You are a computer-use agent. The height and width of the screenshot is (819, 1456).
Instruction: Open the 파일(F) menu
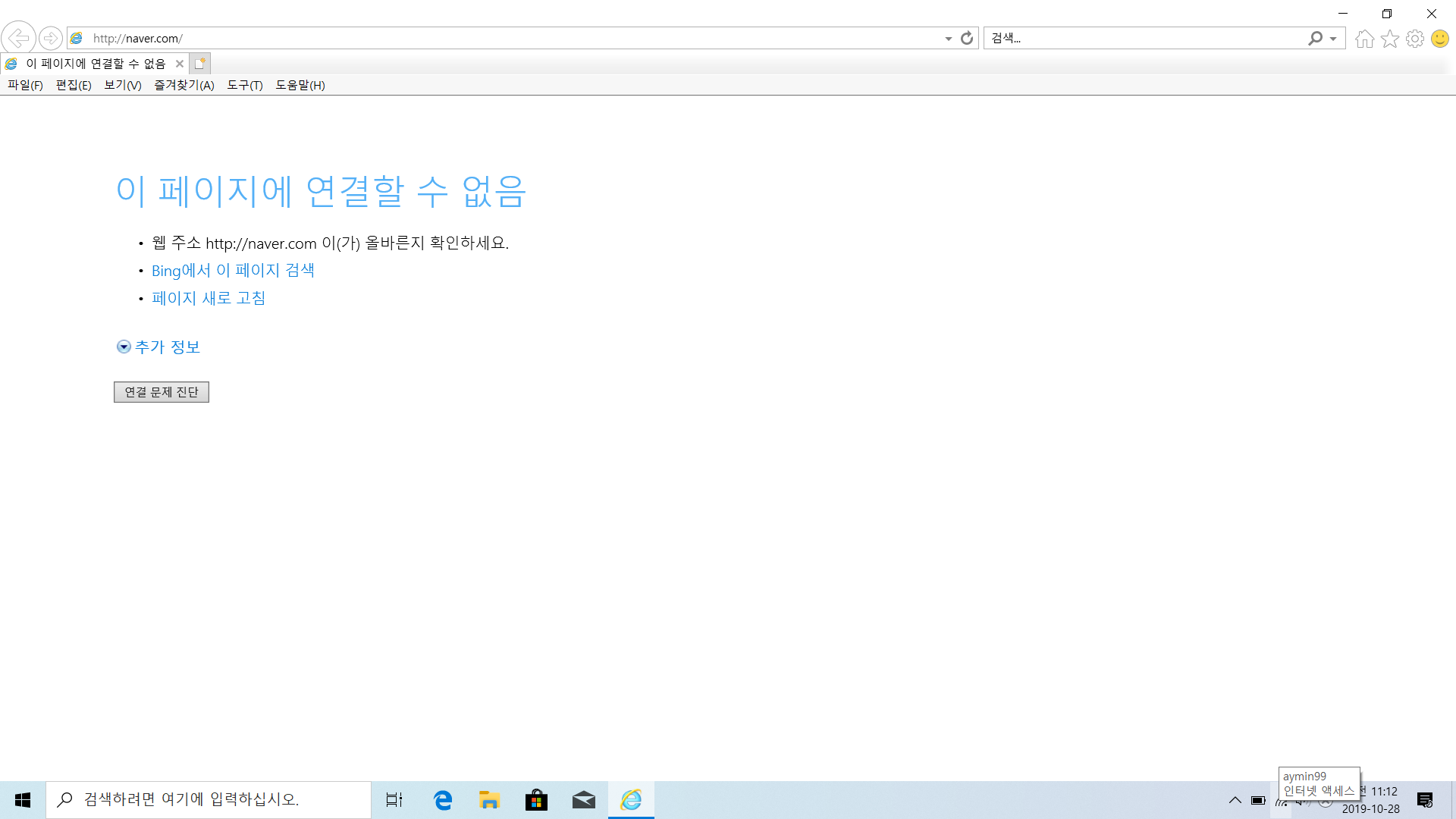click(x=25, y=85)
